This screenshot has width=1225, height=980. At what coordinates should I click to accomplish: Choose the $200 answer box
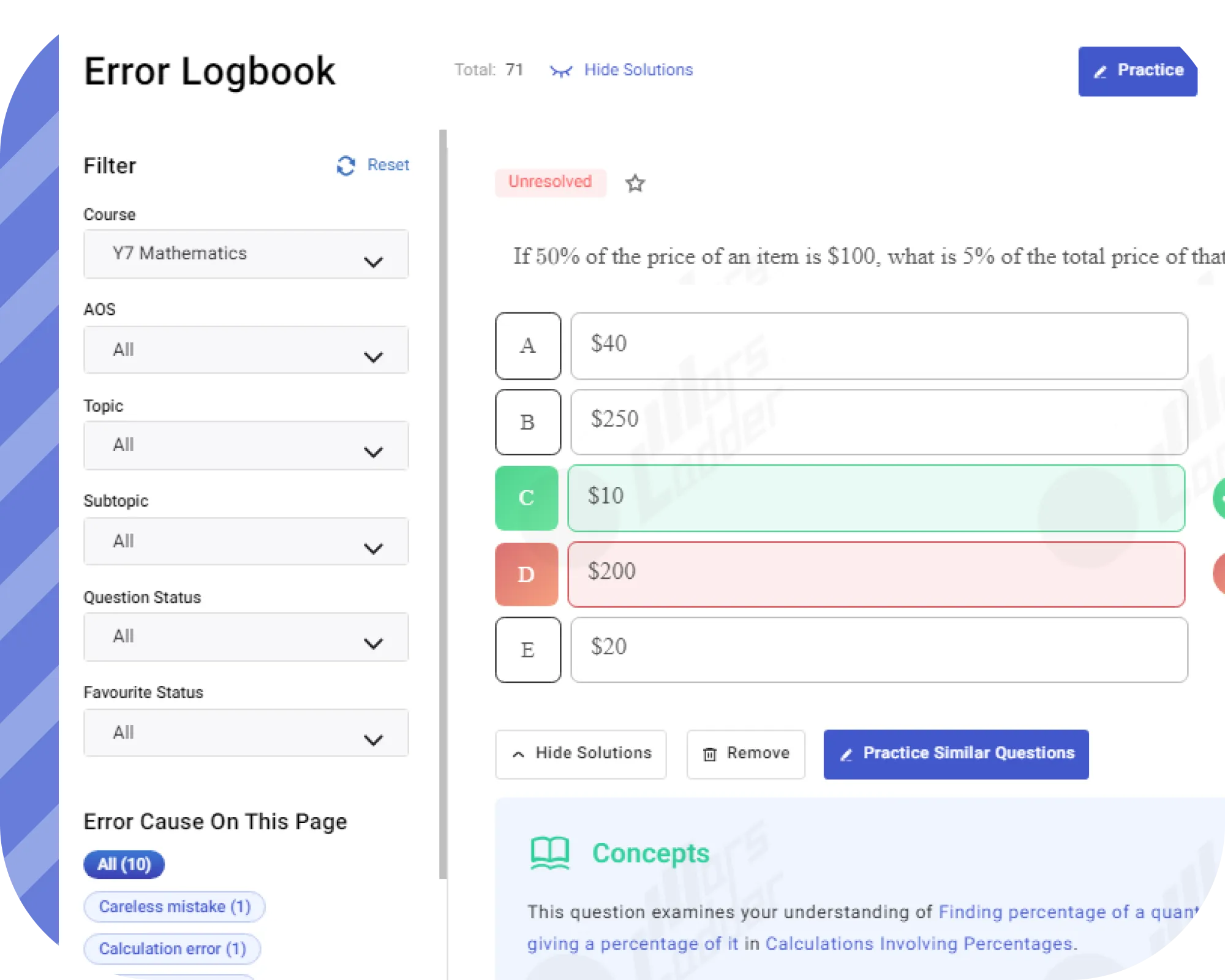(x=876, y=574)
